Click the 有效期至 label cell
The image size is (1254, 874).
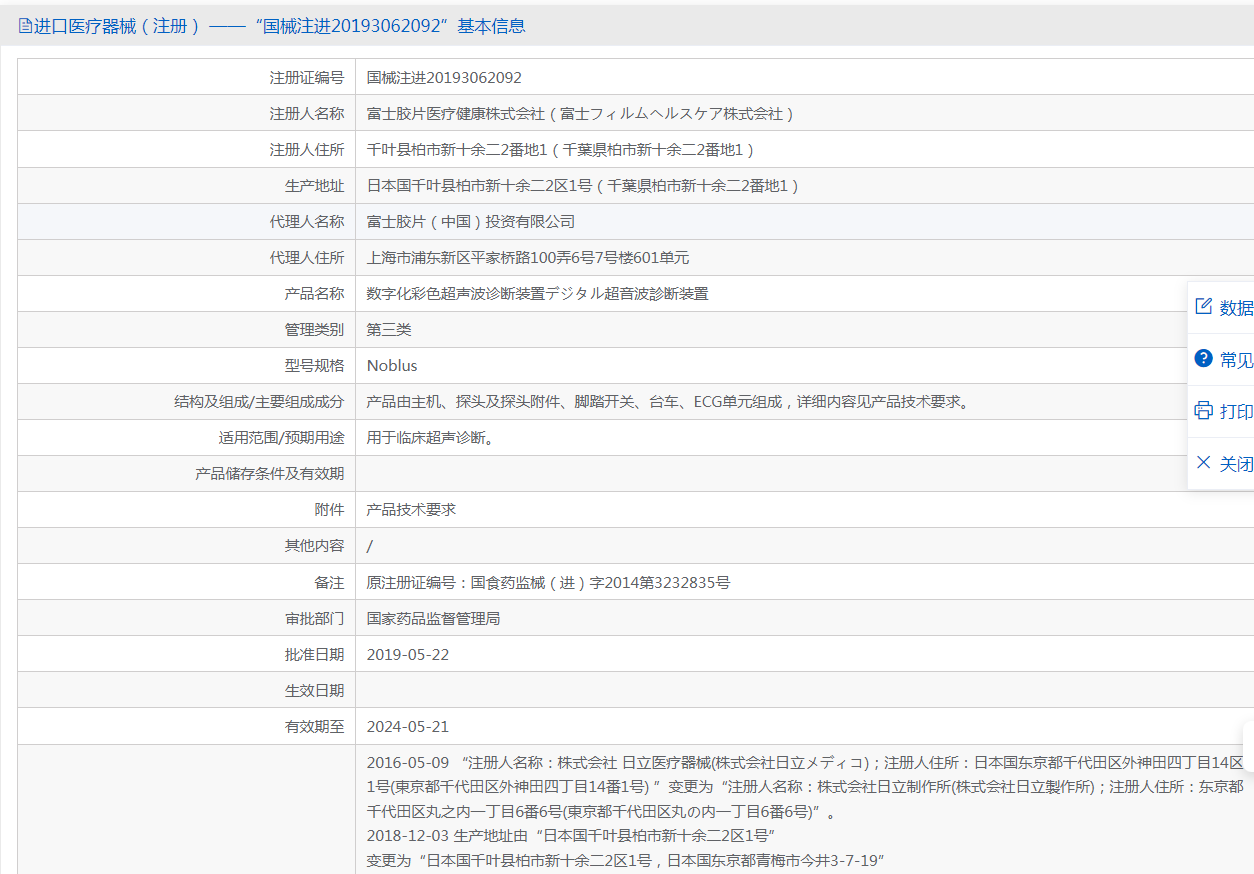coord(187,726)
